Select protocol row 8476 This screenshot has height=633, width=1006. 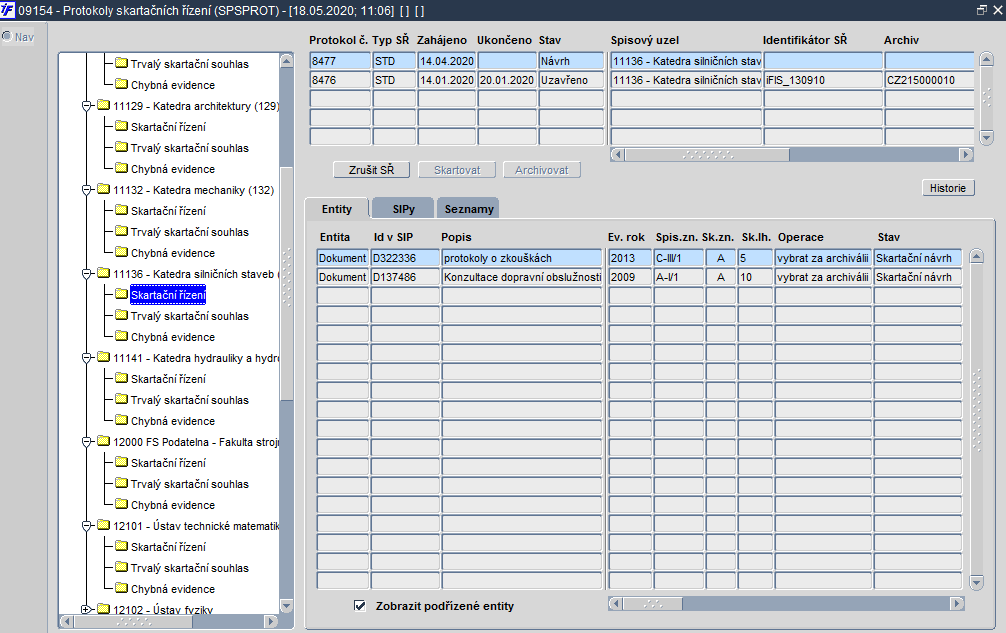pos(339,80)
